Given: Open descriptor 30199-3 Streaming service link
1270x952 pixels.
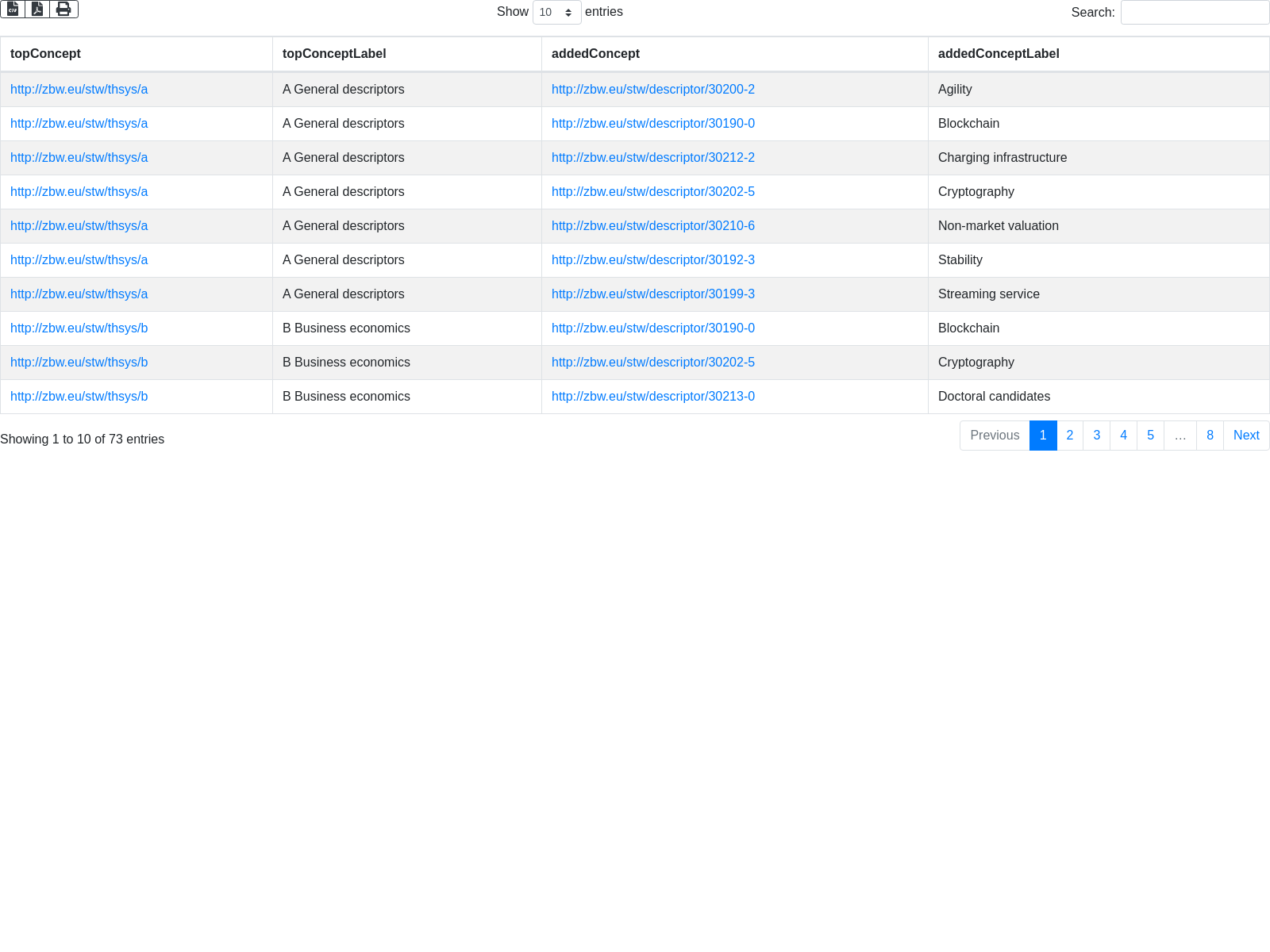Looking at the screenshot, I should (x=652, y=294).
